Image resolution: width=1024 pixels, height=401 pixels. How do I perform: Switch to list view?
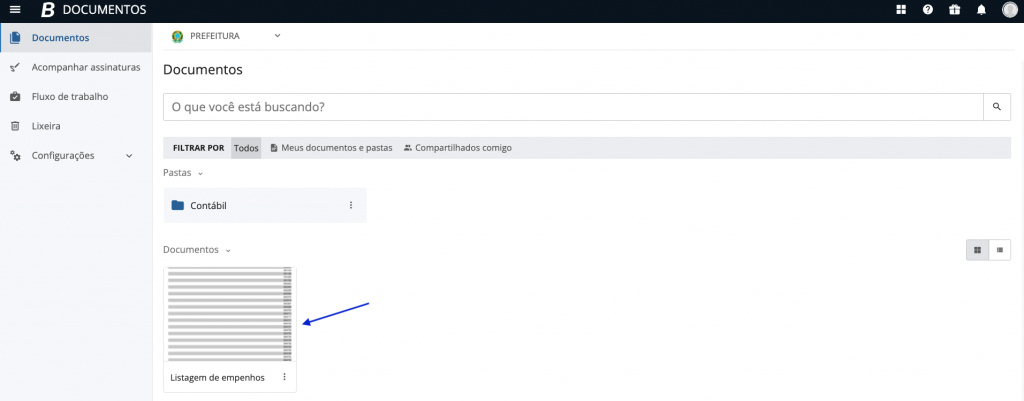[999, 250]
